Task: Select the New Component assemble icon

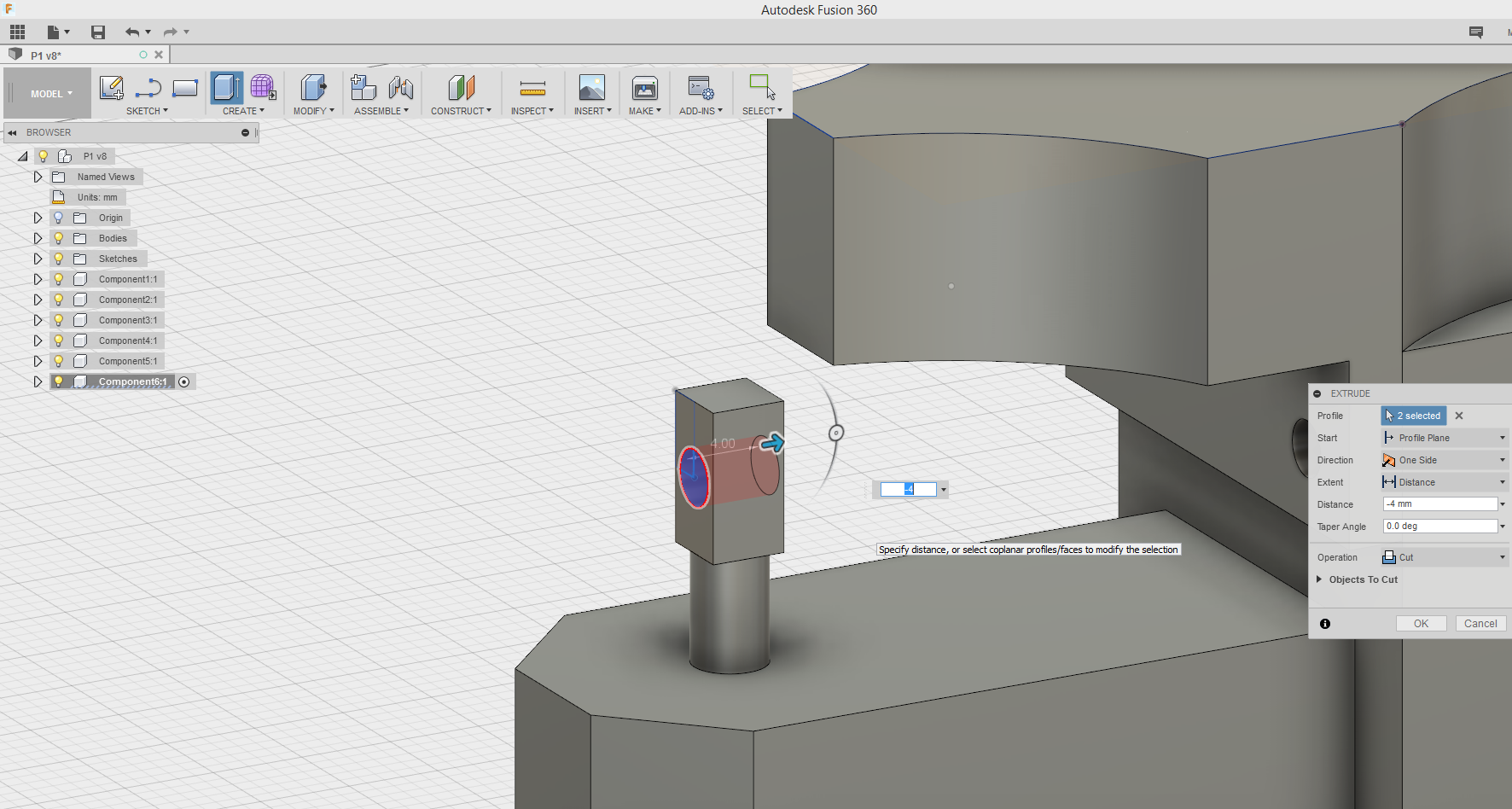Action: (363, 87)
